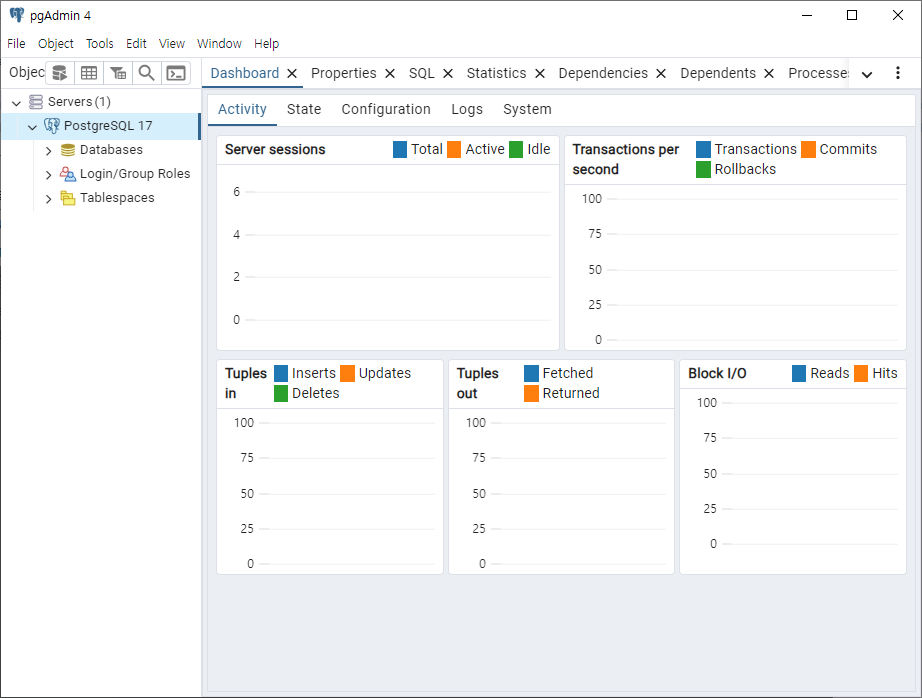Click the Login/Group Roles icon
Image resolution: width=922 pixels, height=698 pixels.
click(68, 174)
